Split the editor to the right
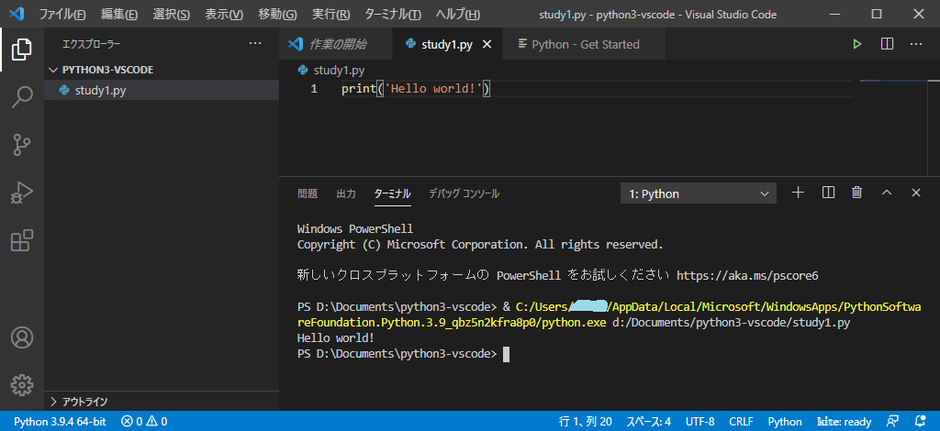 [887, 44]
